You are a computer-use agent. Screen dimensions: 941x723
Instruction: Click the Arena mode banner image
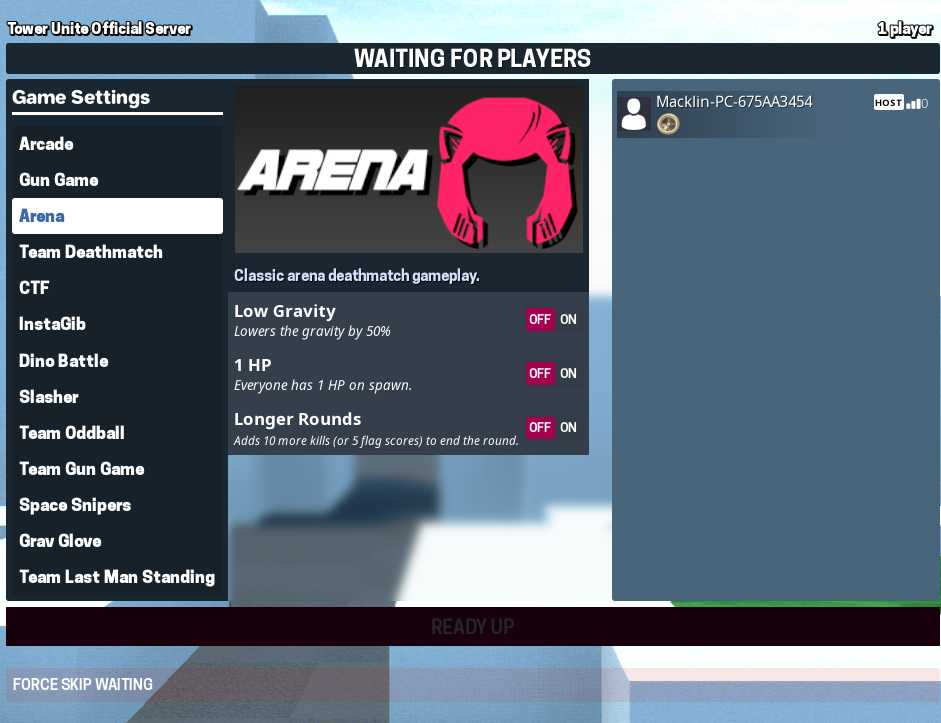(x=409, y=169)
